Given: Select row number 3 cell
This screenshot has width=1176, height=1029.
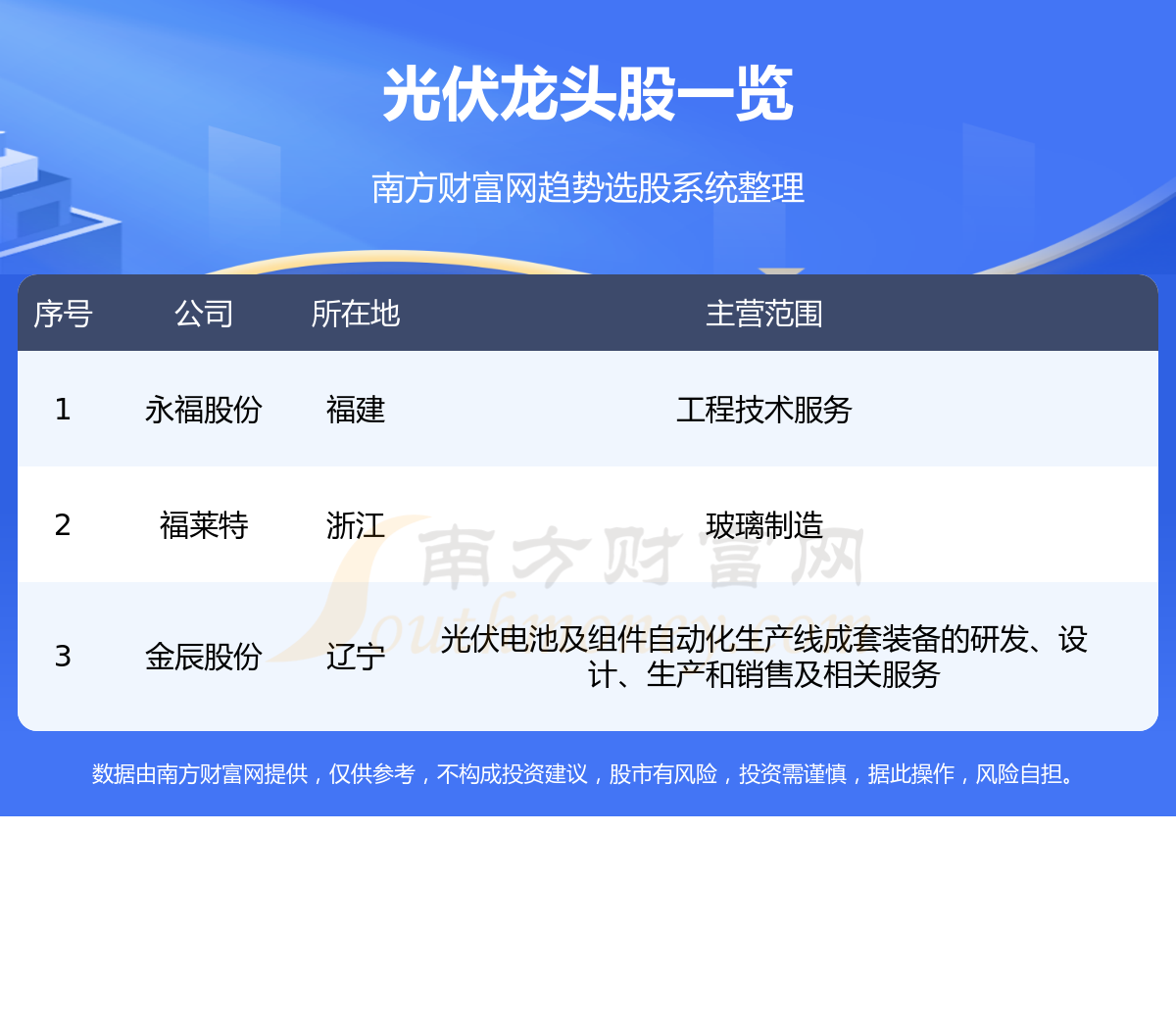Looking at the screenshot, I should 63,656.
